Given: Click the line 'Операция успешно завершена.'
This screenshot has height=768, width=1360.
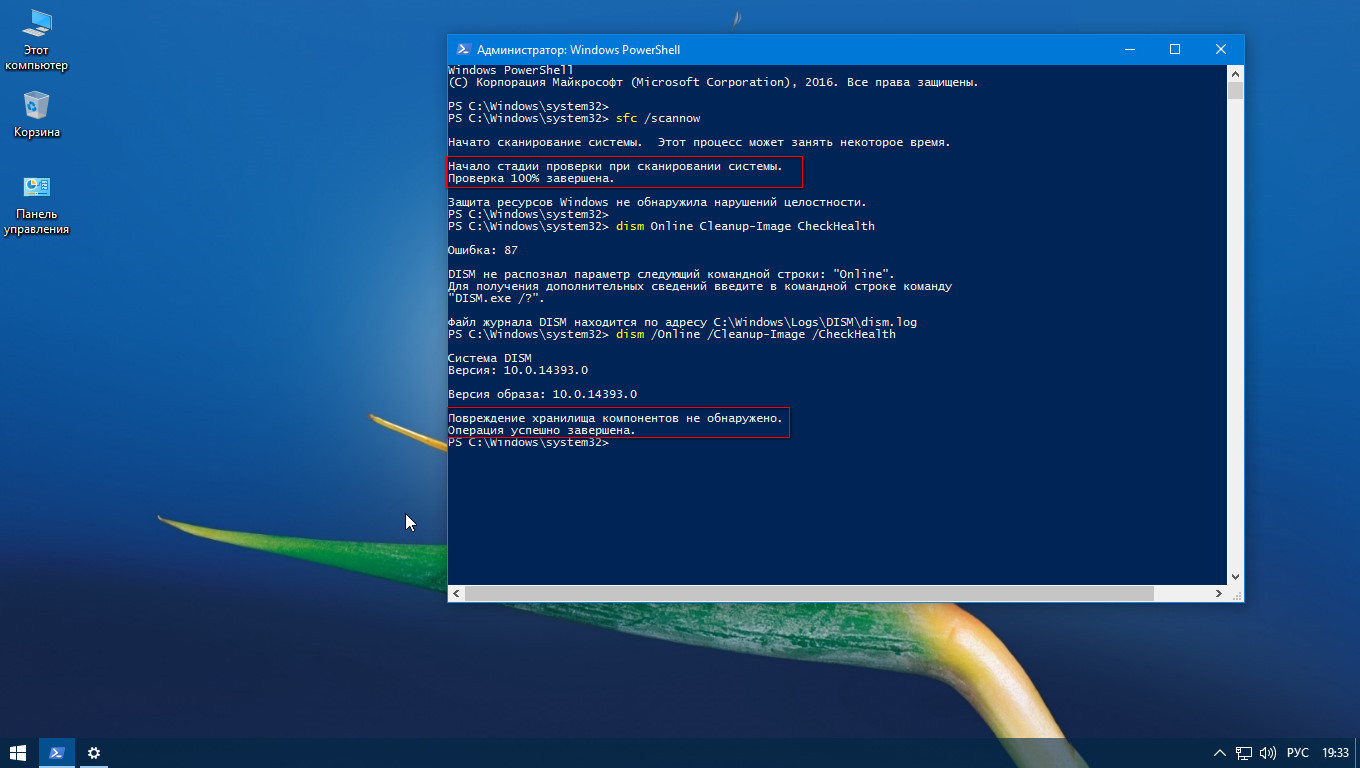Looking at the screenshot, I should point(542,430).
